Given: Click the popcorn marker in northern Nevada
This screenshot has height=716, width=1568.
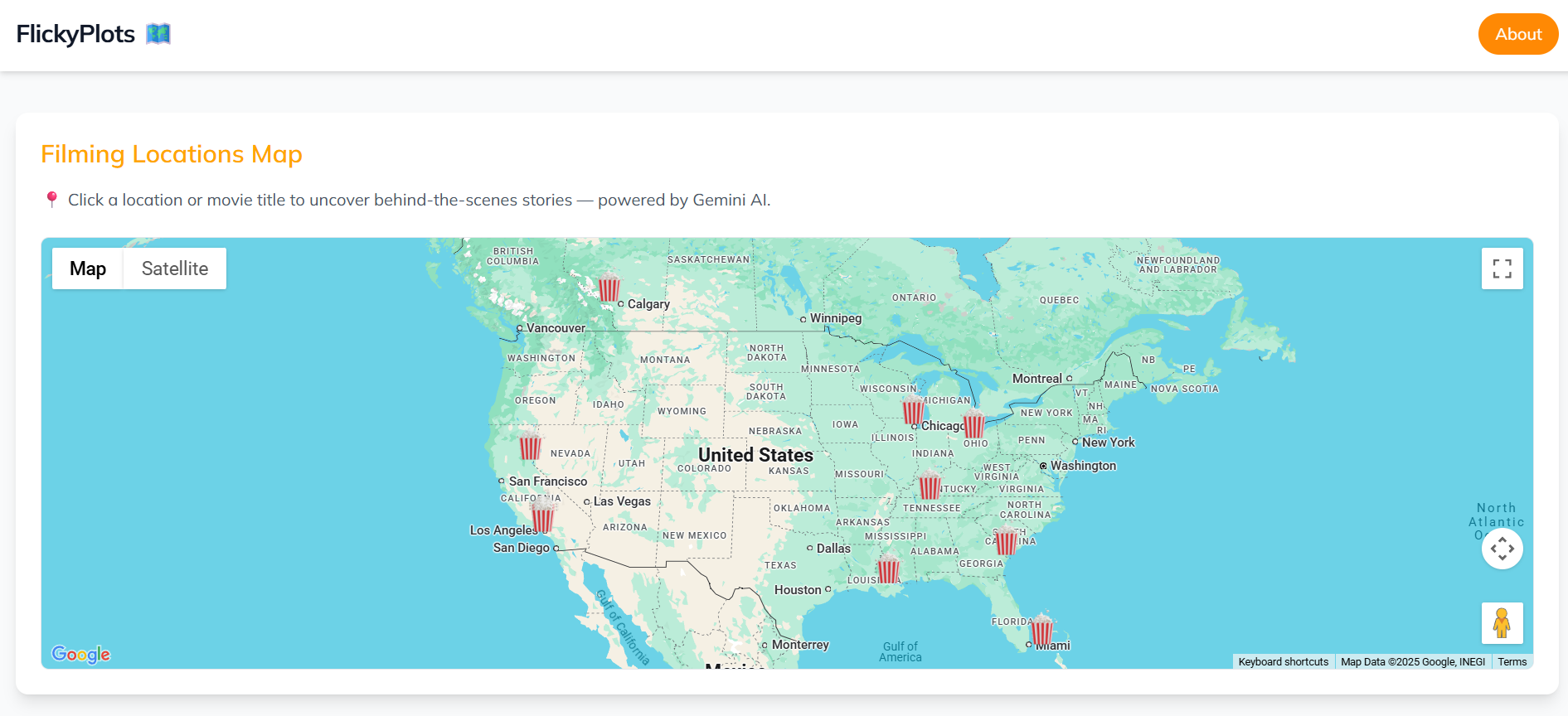Looking at the screenshot, I should [530, 445].
